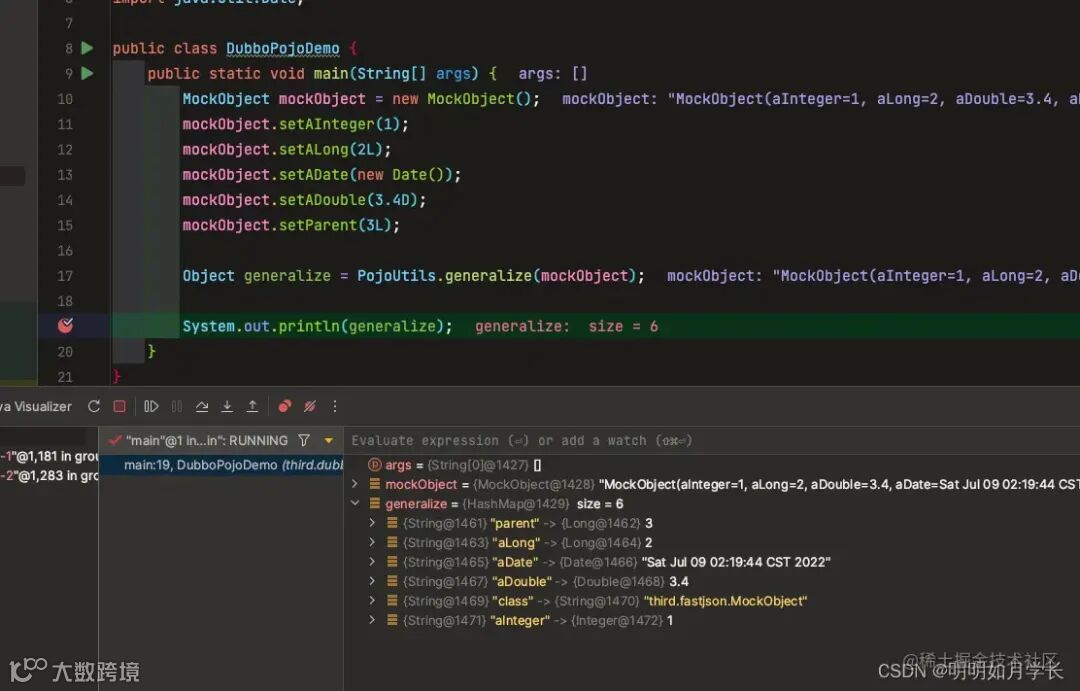1080x691 pixels.
Task: Place caret on mockObject.setALong(2L) line
Action: coord(287,149)
